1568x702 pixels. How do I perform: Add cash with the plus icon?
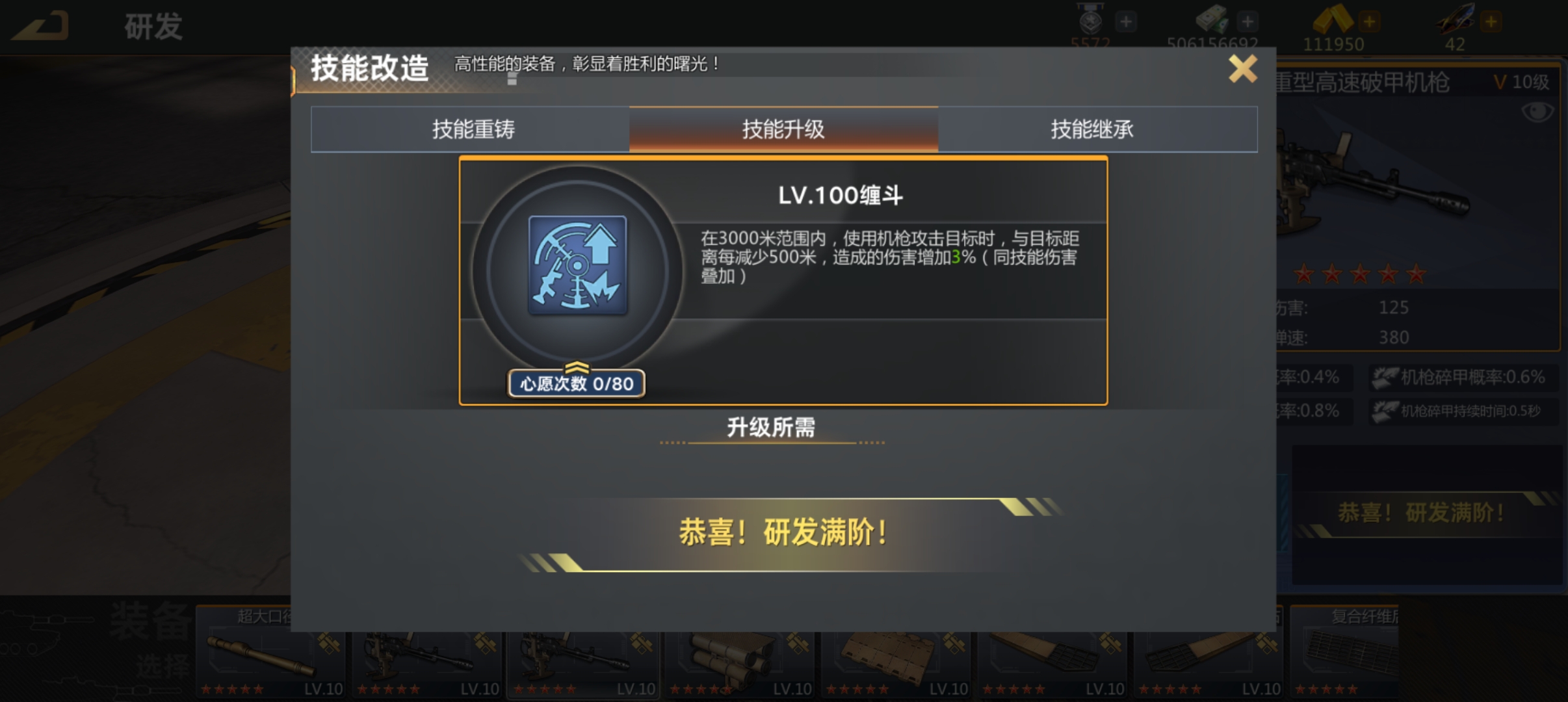coord(1247,21)
